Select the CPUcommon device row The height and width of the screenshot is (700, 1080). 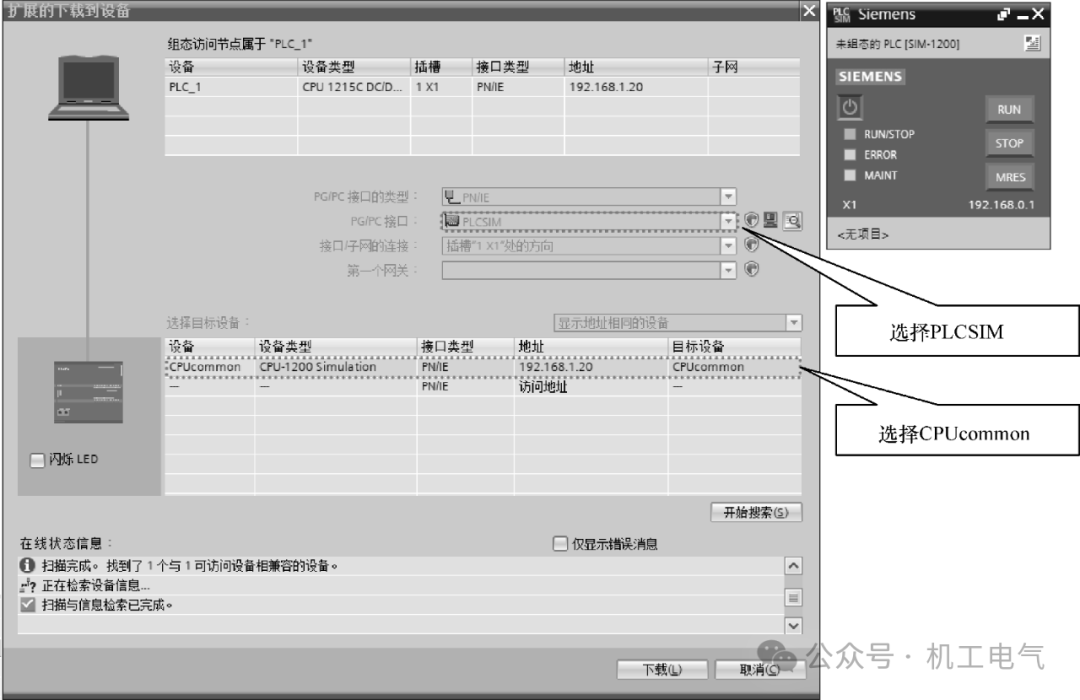pos(483,367)
